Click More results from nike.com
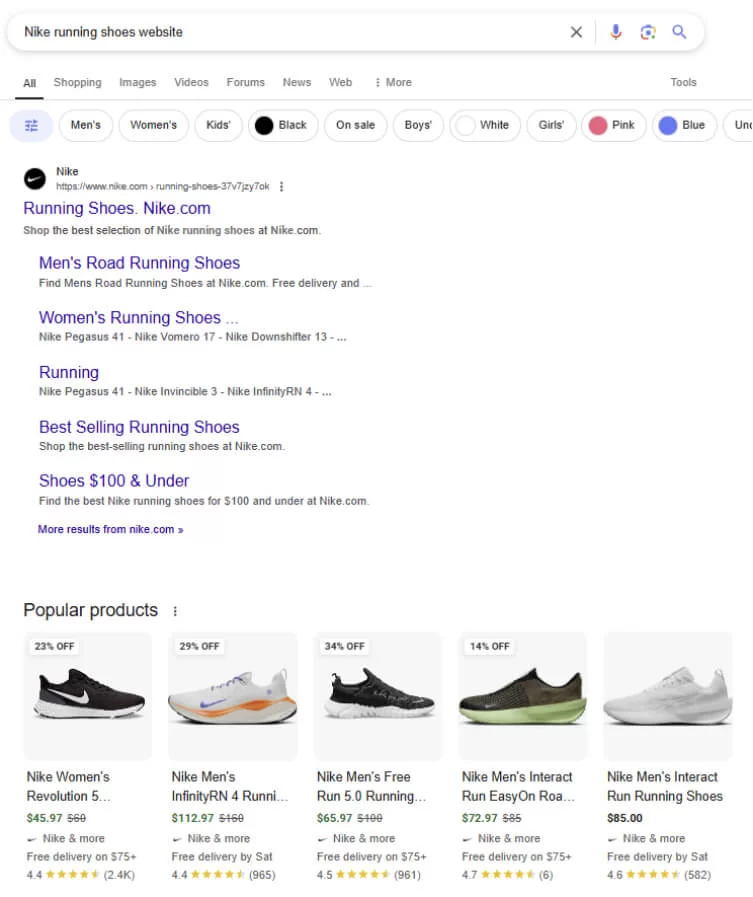The width and height of the screenshot is (753, 897). pyautogui.click(x=109, y=529)
